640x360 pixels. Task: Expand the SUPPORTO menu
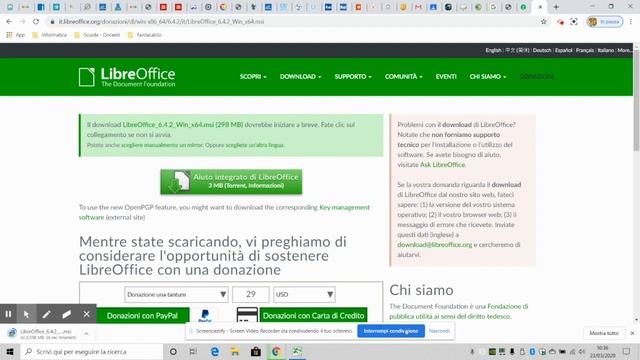[353, 77]
